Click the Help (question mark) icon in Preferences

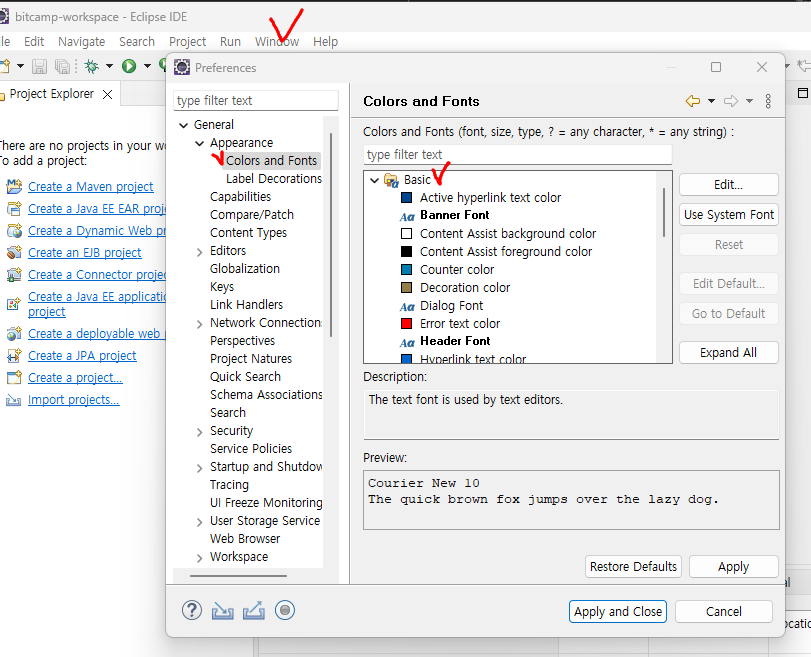[192, 610]
